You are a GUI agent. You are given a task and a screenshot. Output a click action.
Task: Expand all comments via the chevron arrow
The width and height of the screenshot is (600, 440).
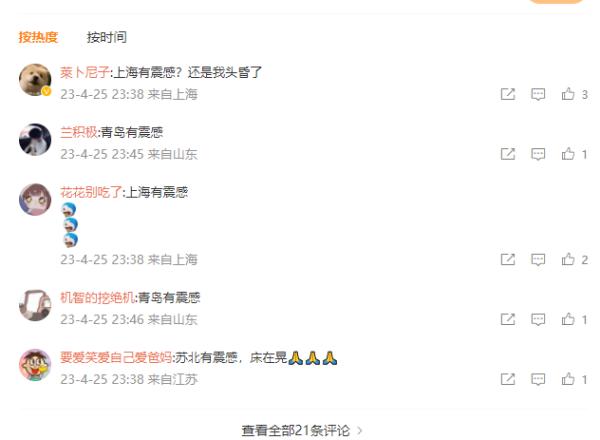coord(359,431)
